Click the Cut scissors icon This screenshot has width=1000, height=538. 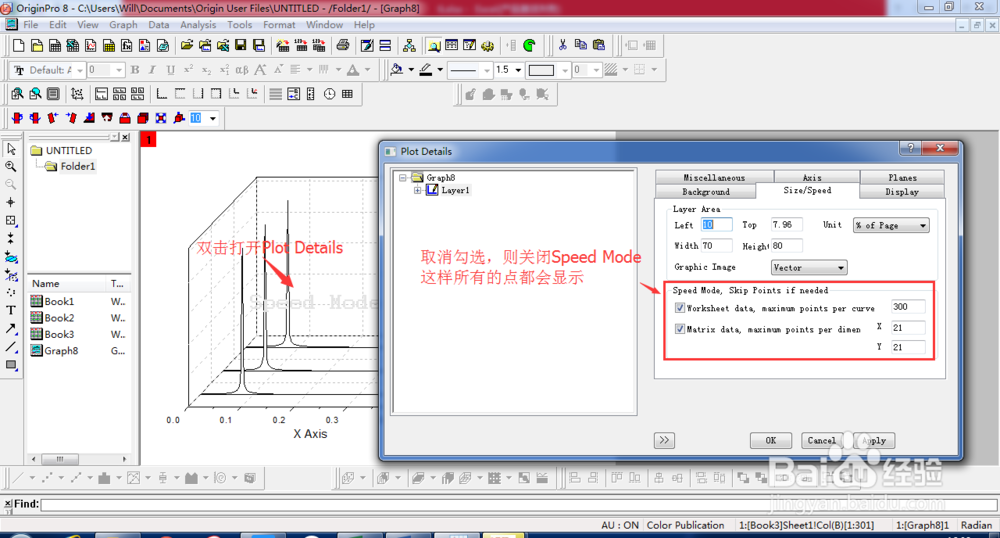pyautogui.click(x=562, y=45)
